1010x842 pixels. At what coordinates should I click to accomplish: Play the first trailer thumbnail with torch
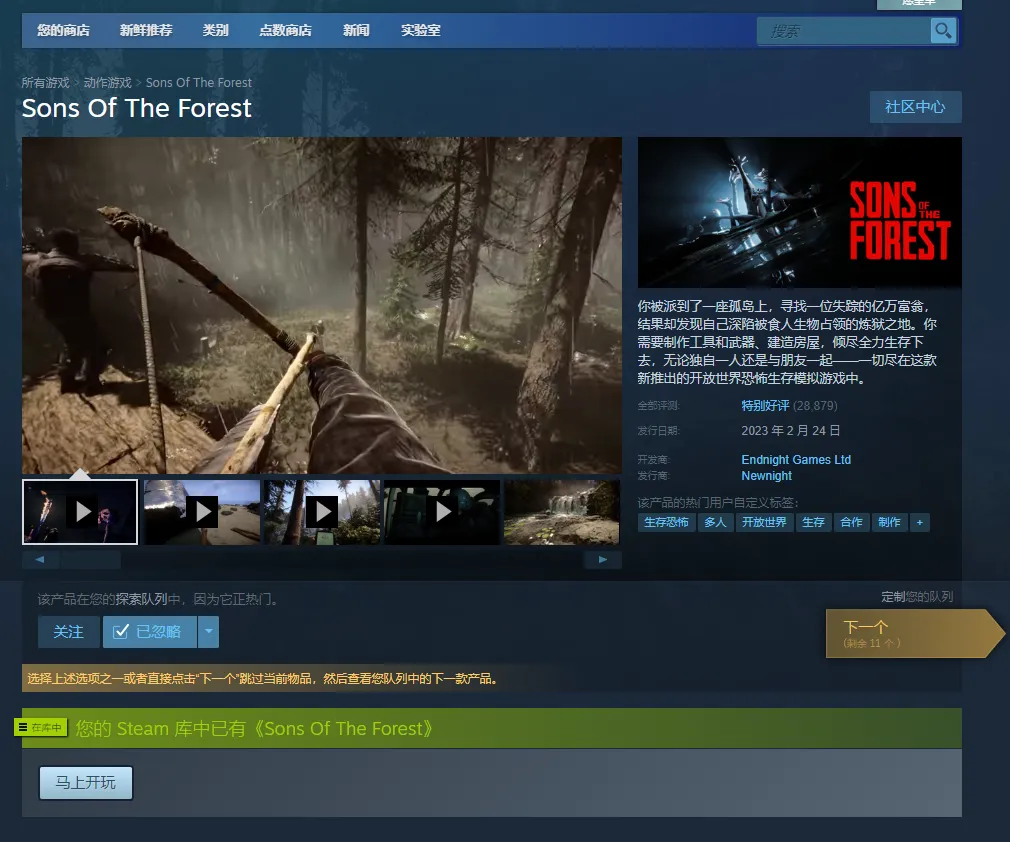pos(80,512)
